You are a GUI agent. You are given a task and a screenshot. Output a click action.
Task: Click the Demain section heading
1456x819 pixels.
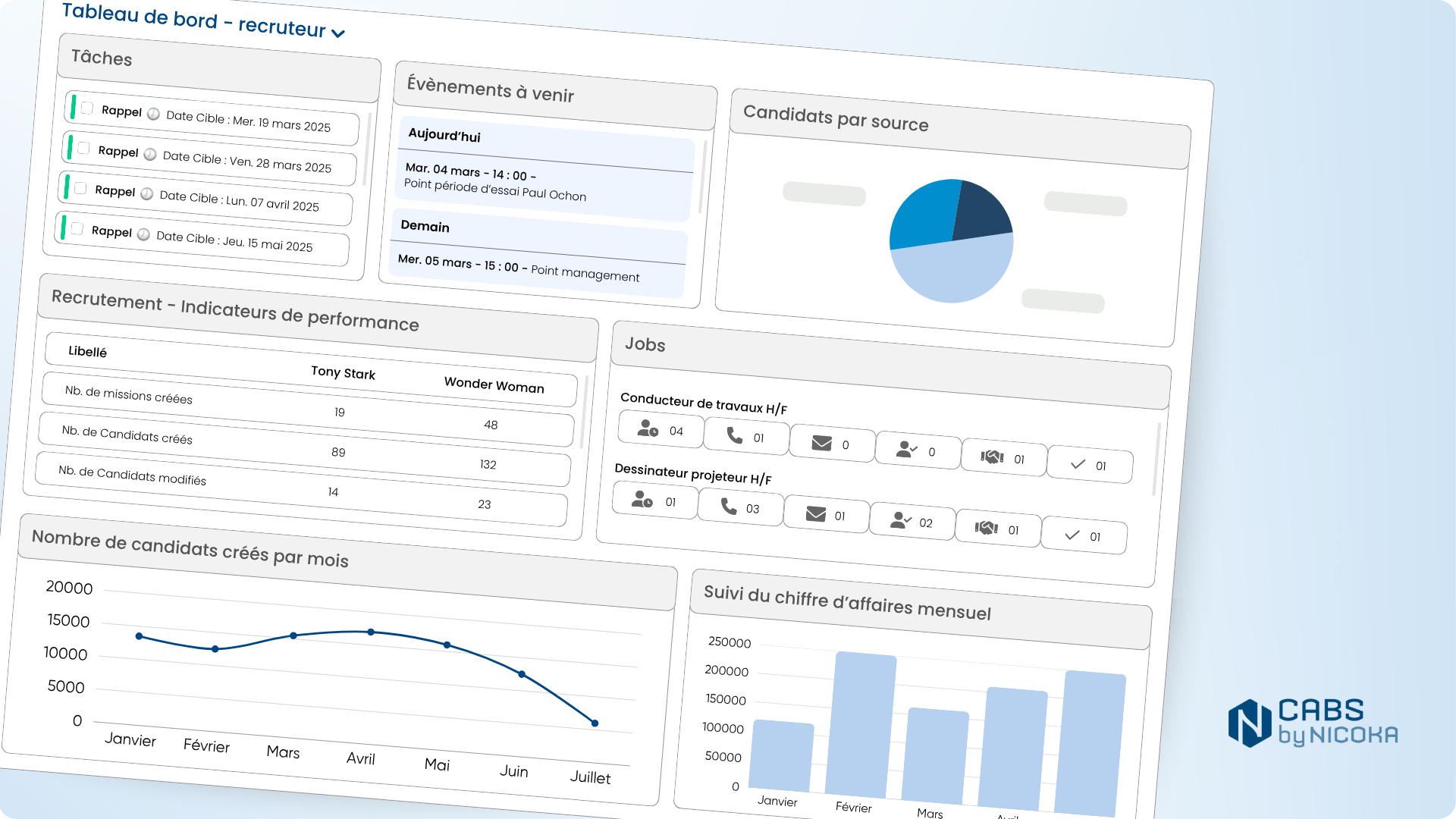point(425,226)
